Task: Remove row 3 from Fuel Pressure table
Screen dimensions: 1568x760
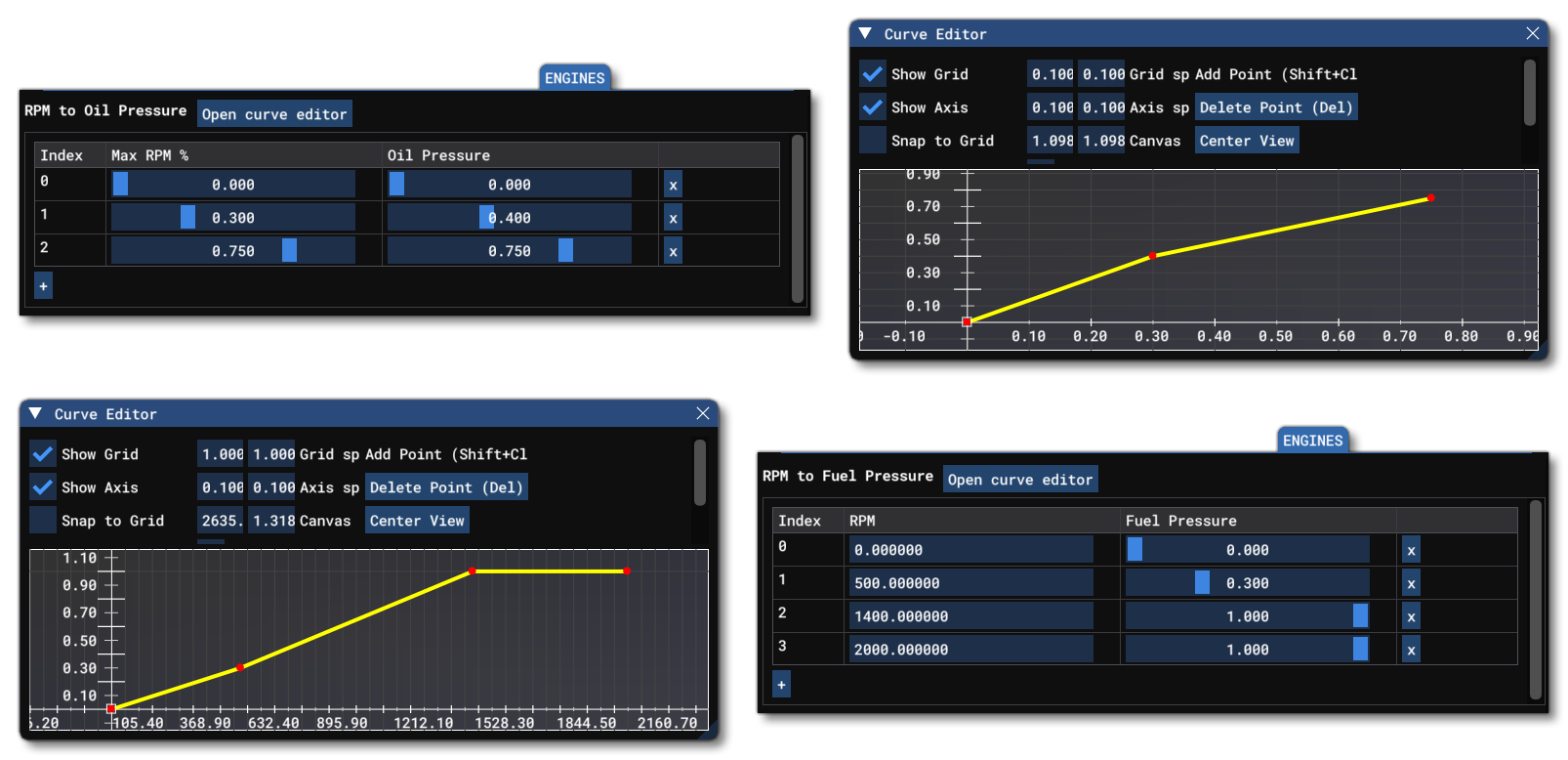Action: click(x=1411, y=650)
